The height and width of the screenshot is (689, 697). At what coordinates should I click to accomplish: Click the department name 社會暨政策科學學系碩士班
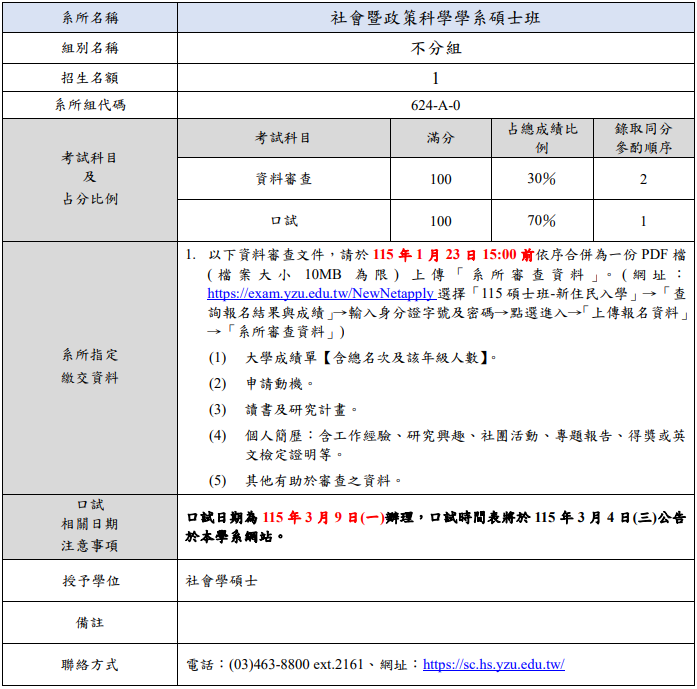point(436,18)
